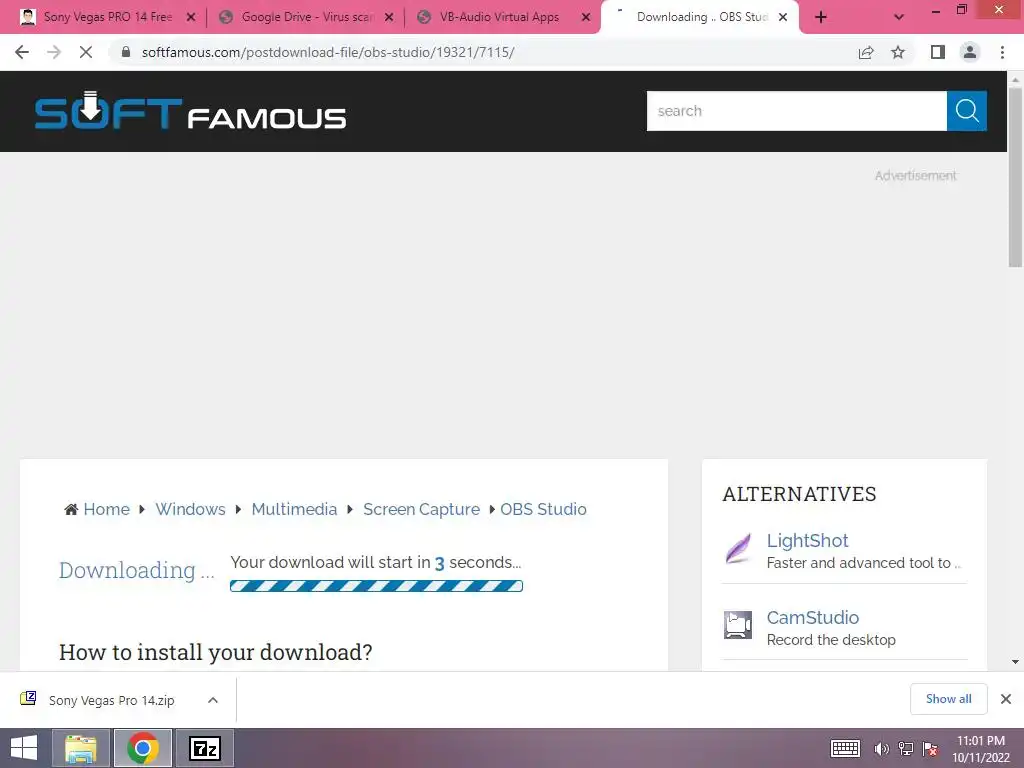Viewport: 1024px width, 768px height.
Task: Click the page vertical scrollbar thumb
Action: [1015, 176]
